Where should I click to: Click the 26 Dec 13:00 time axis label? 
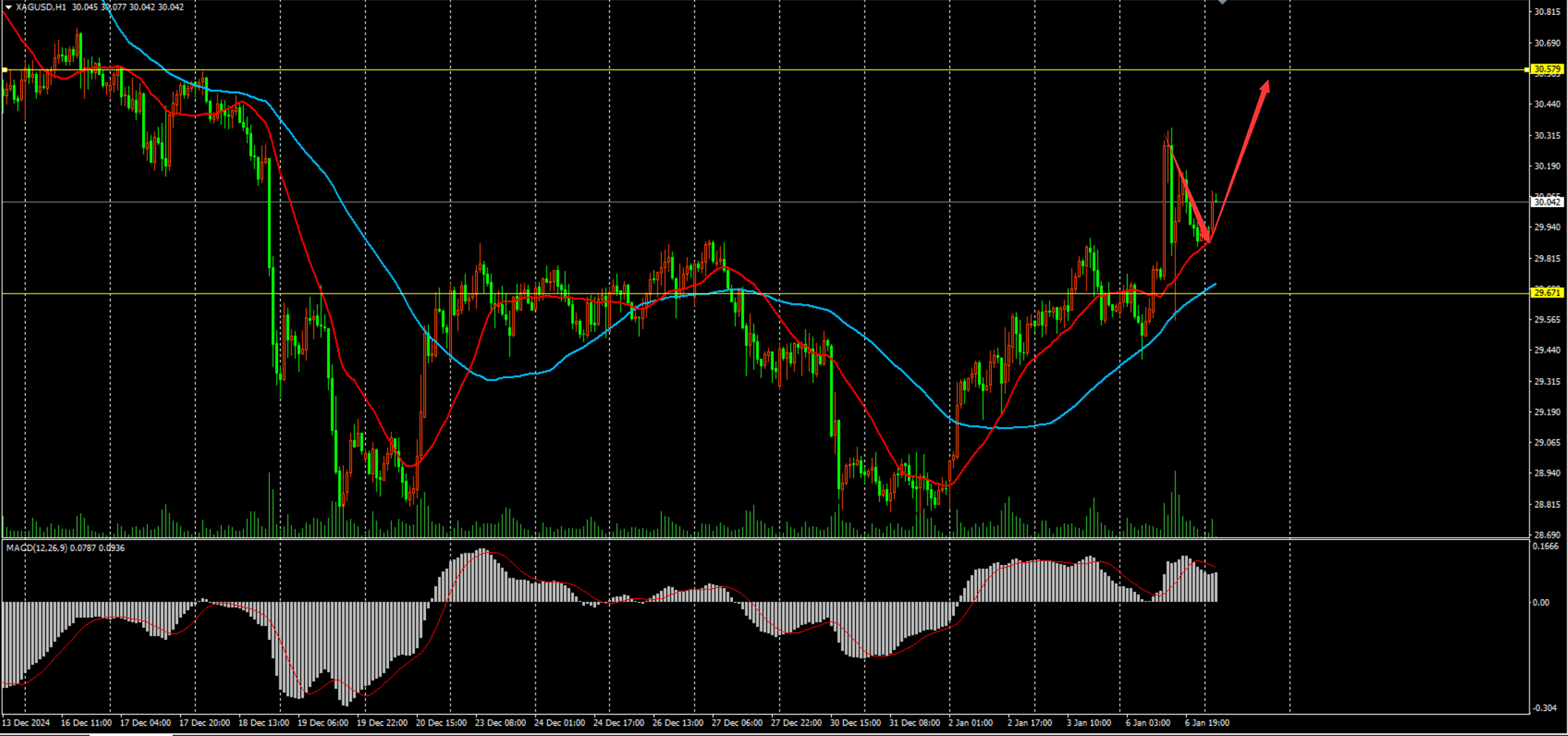677,723
